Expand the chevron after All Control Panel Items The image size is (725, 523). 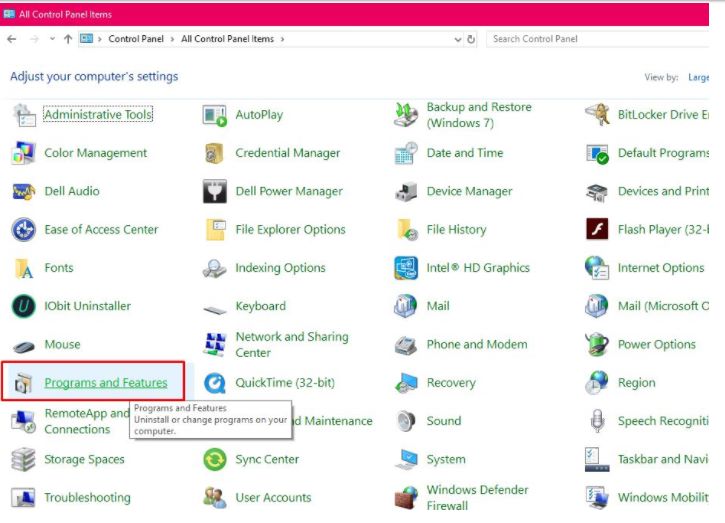[x=282, y=39]
